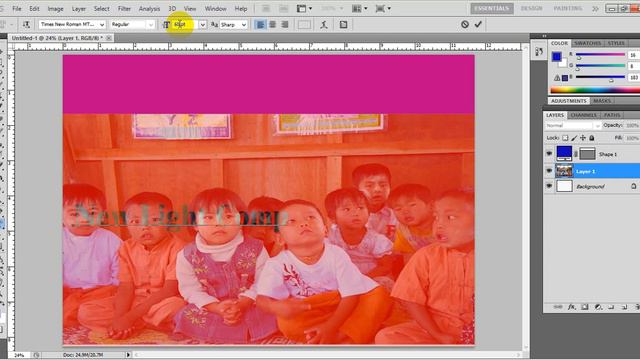Image resolution: width=640 pixels, height=360 pixels.
Task: Align text right
Action: [x=285, y=24]
